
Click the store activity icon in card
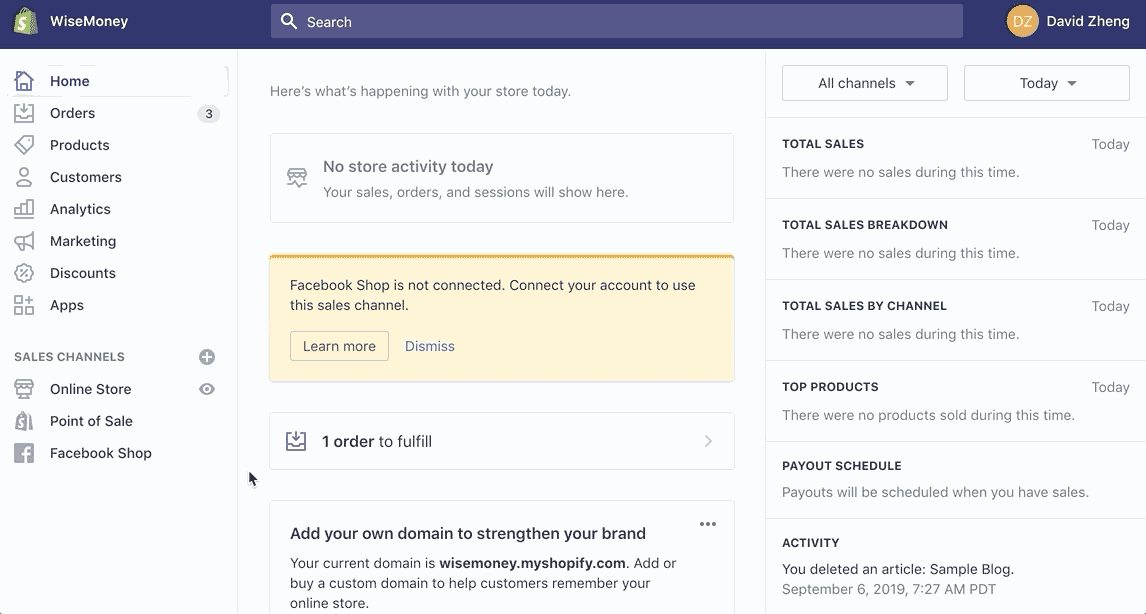[297, 178]
